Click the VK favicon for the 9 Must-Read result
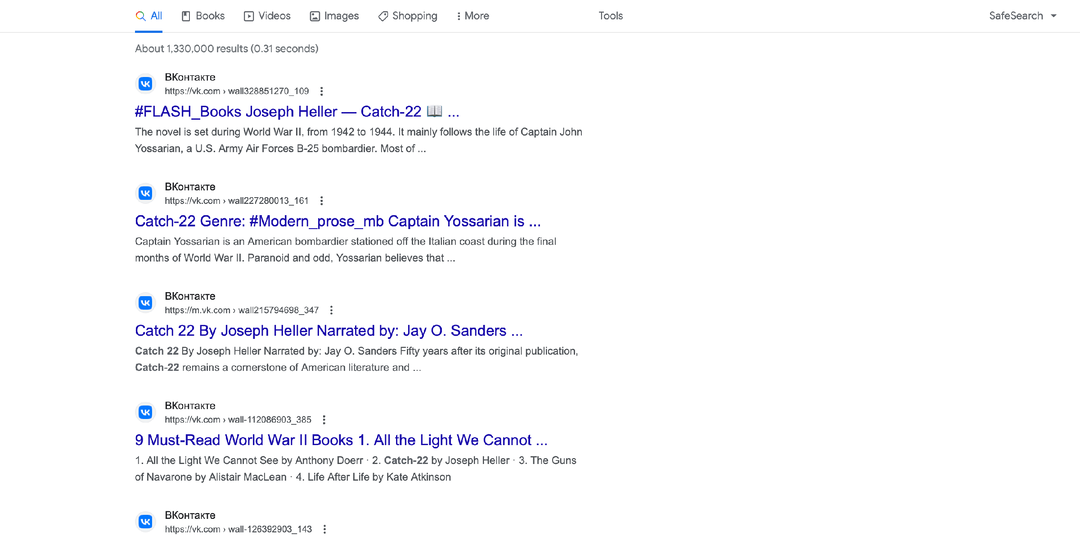Image resolution: width=1080 pixels, height=540 pixels. pos(145,413)
